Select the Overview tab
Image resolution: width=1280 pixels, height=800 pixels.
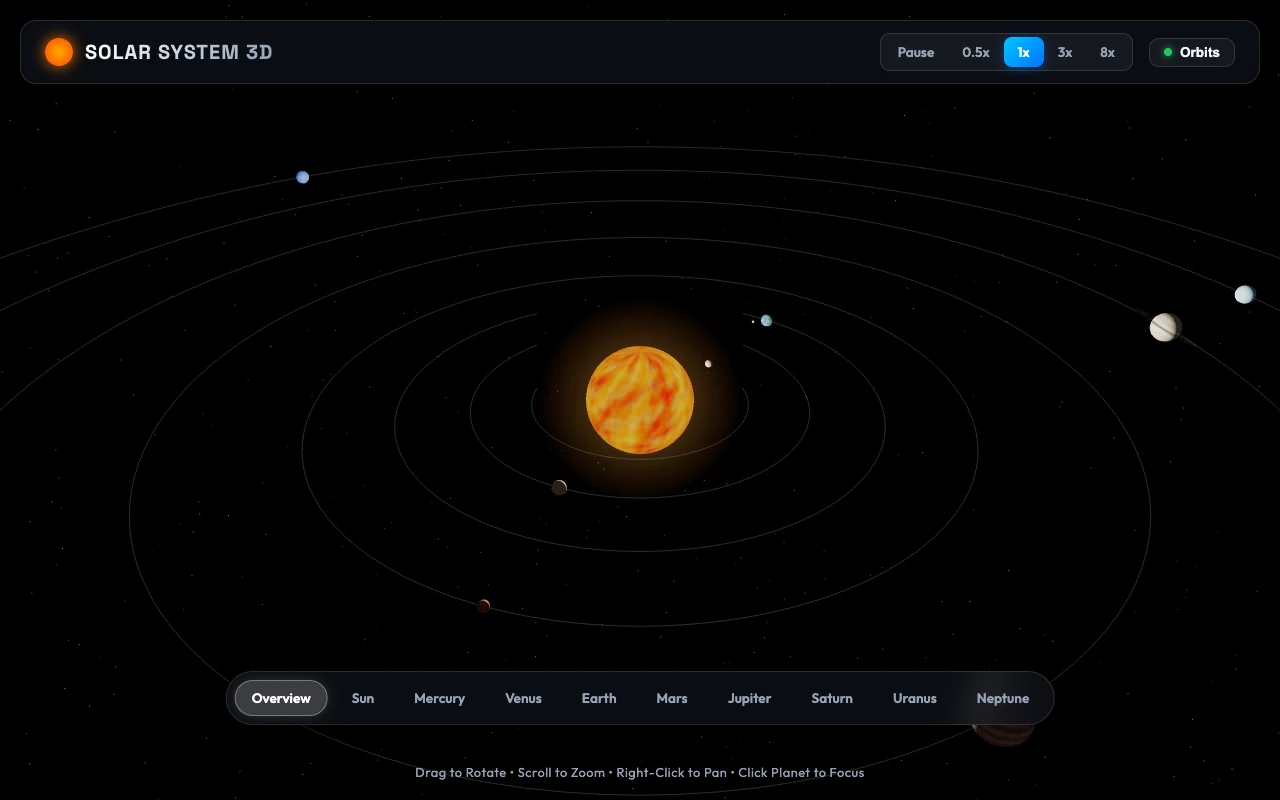click(x=281, y=698)
